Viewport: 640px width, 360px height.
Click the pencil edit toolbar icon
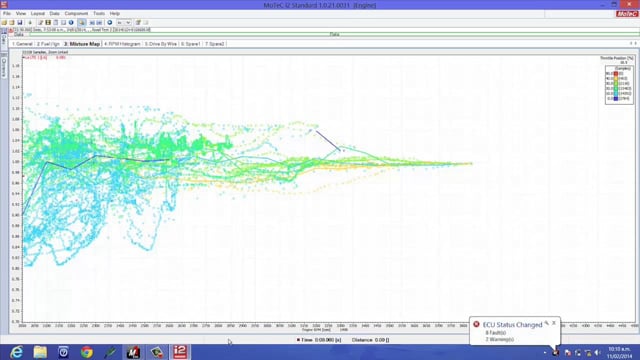(x=40, y=22)
